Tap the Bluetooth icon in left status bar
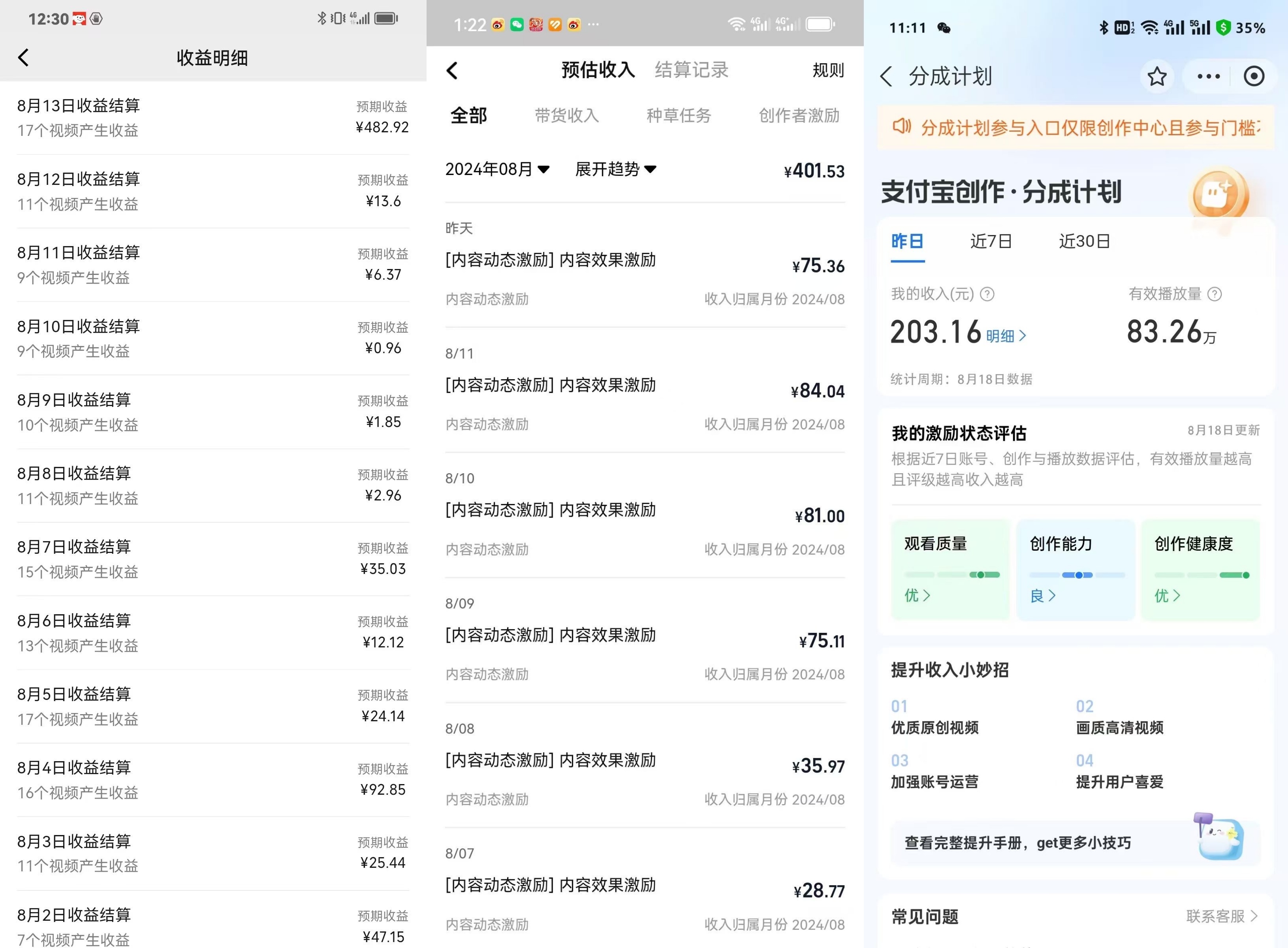The width and height of the screenshot is (1288, 948). tap(321, 18)
